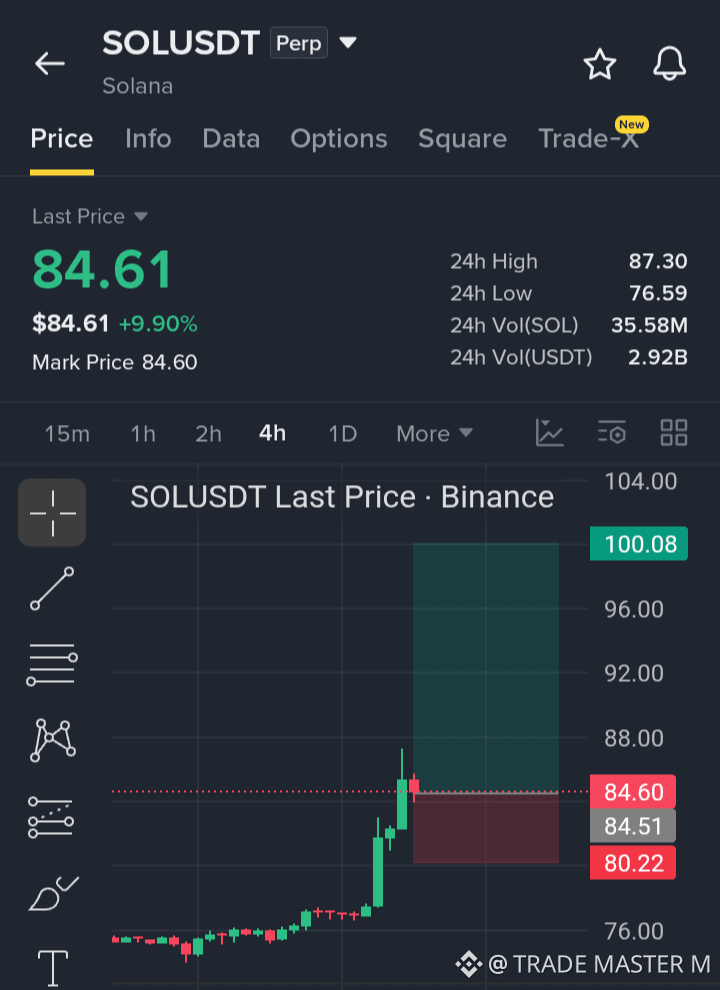Image resolution: width=720 pixels, height=990 pixels.
Task: Click the 24h Low value 76.59
Action: pyautogui.click(x=658, y=293)
